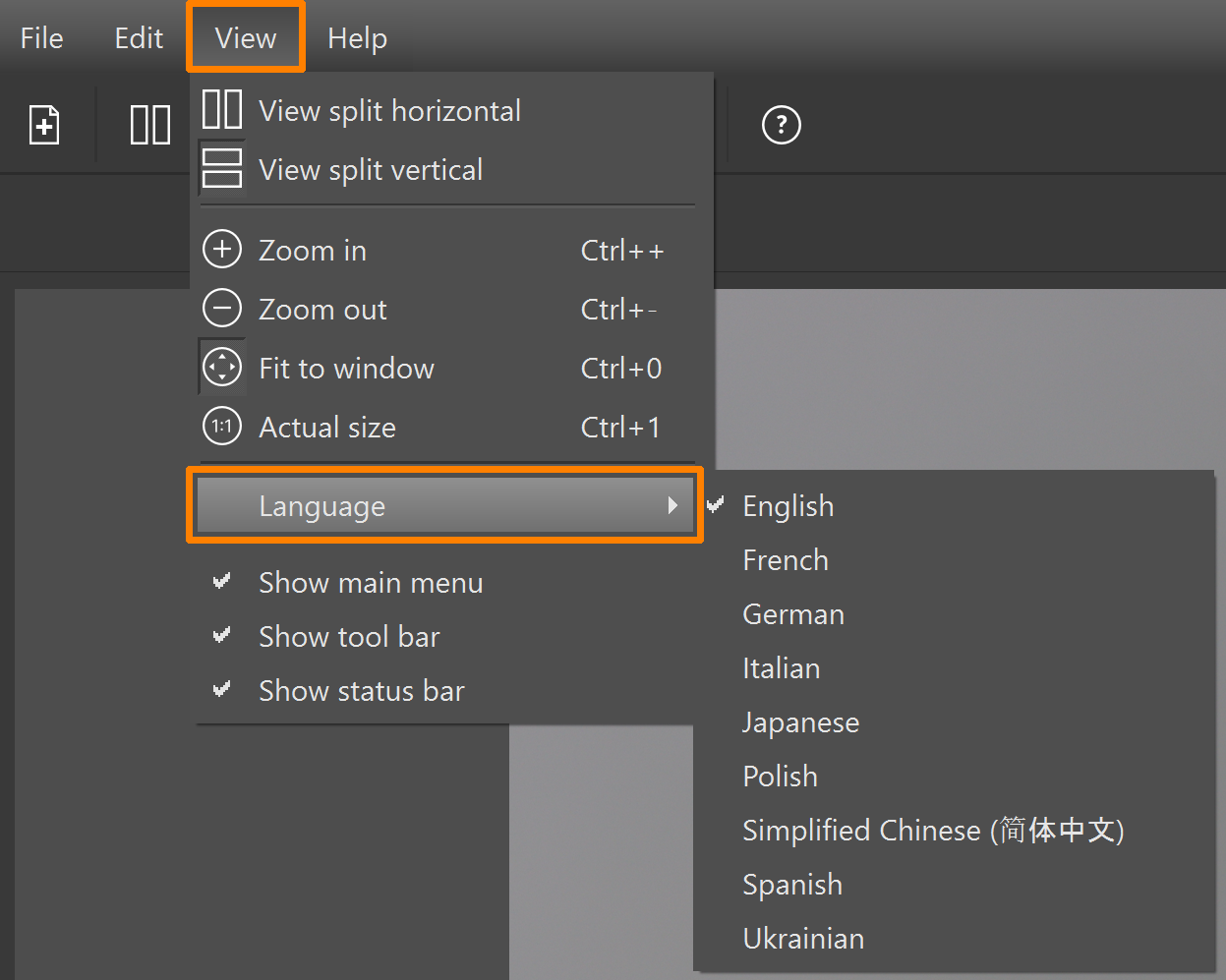
Task: Click the Zoom in plus icon
Action: point(222,250)
